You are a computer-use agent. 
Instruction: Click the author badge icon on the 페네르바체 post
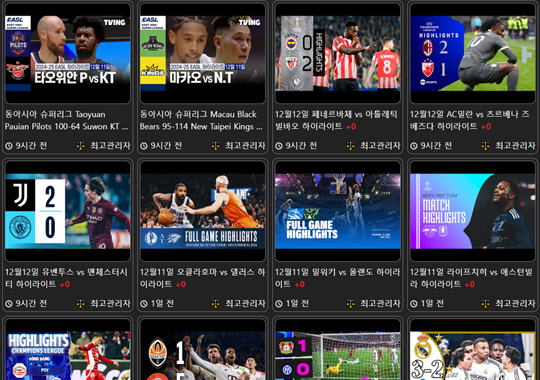click(x=351, y=146)
